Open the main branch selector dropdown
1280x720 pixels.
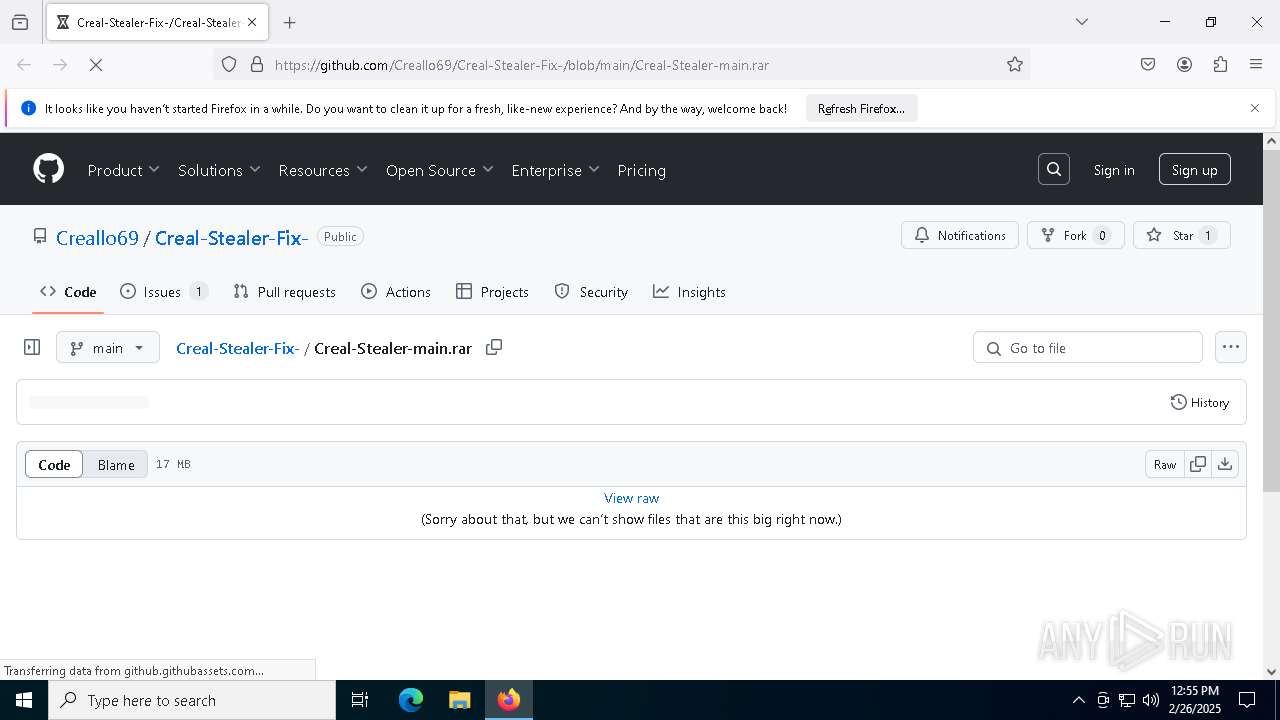coord(108,347)
